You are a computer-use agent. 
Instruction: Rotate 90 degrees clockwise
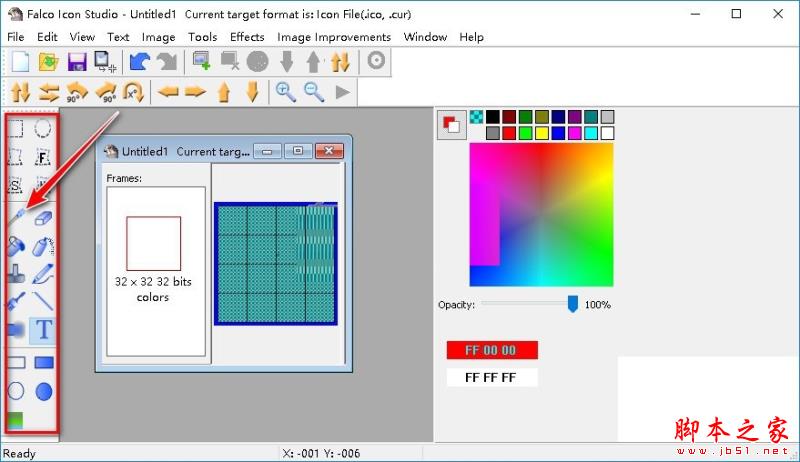point(106,92)
